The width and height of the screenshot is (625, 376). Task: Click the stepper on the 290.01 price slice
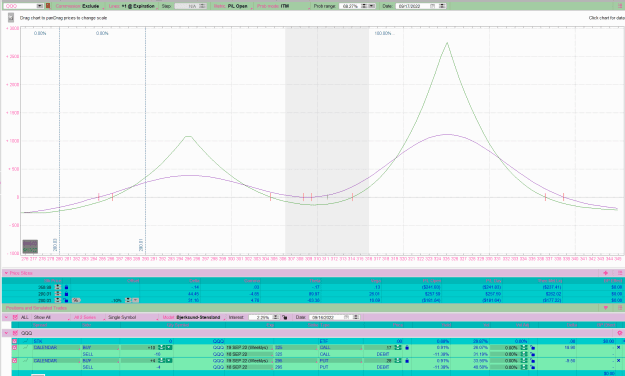[x=58, y=293]
